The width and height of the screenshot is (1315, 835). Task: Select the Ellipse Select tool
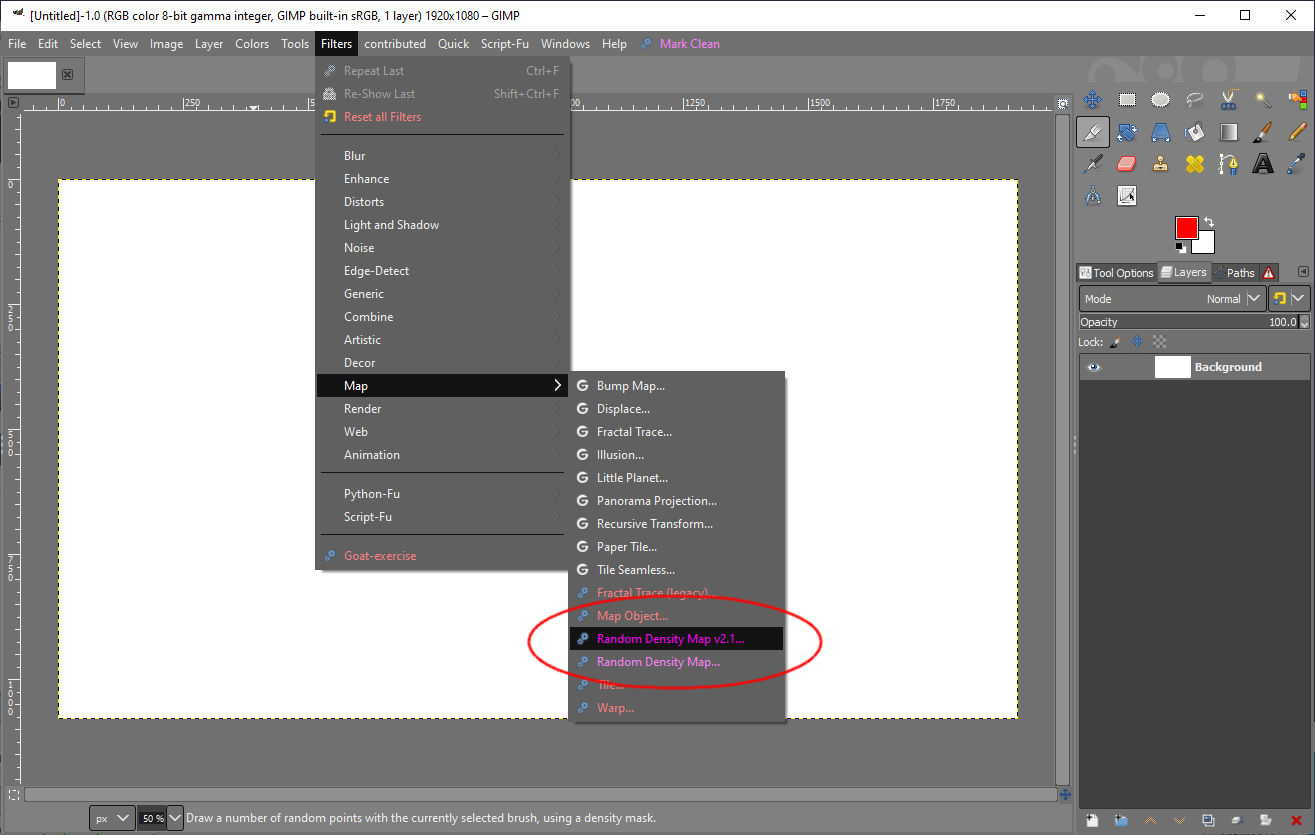pyautogui.click(x=1160, y=99)
